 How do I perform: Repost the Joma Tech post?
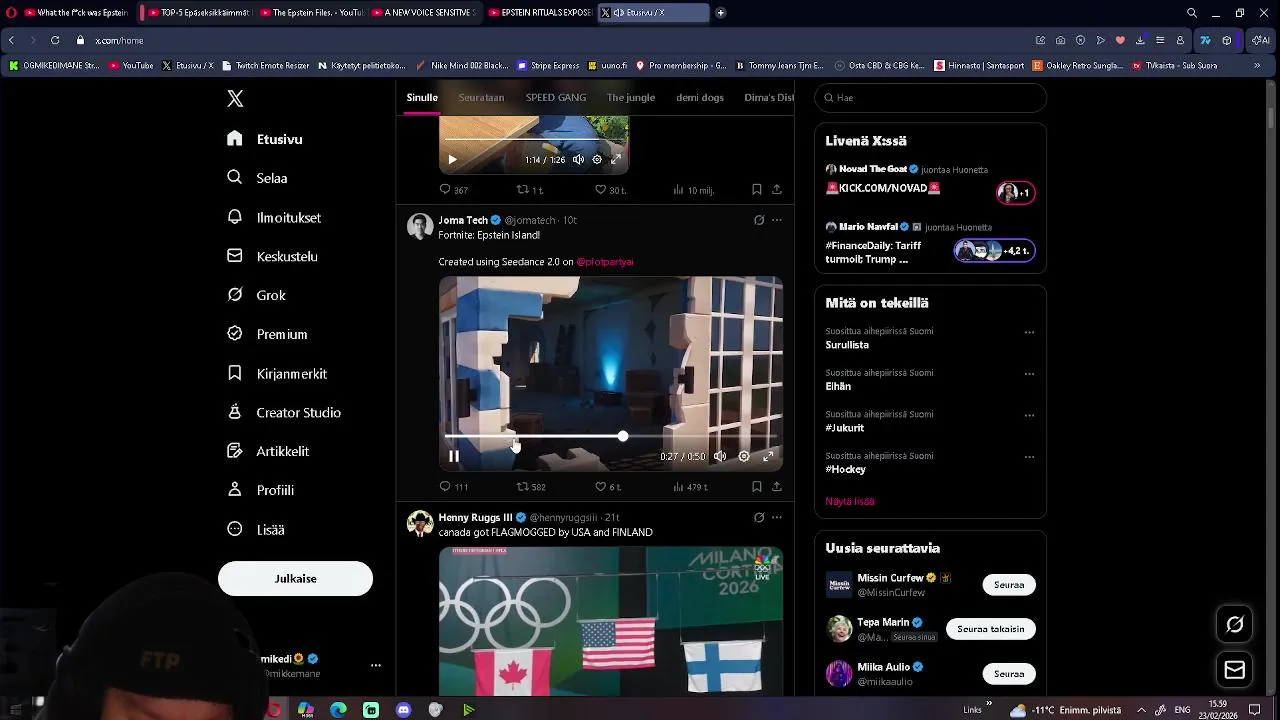[531, 487]
